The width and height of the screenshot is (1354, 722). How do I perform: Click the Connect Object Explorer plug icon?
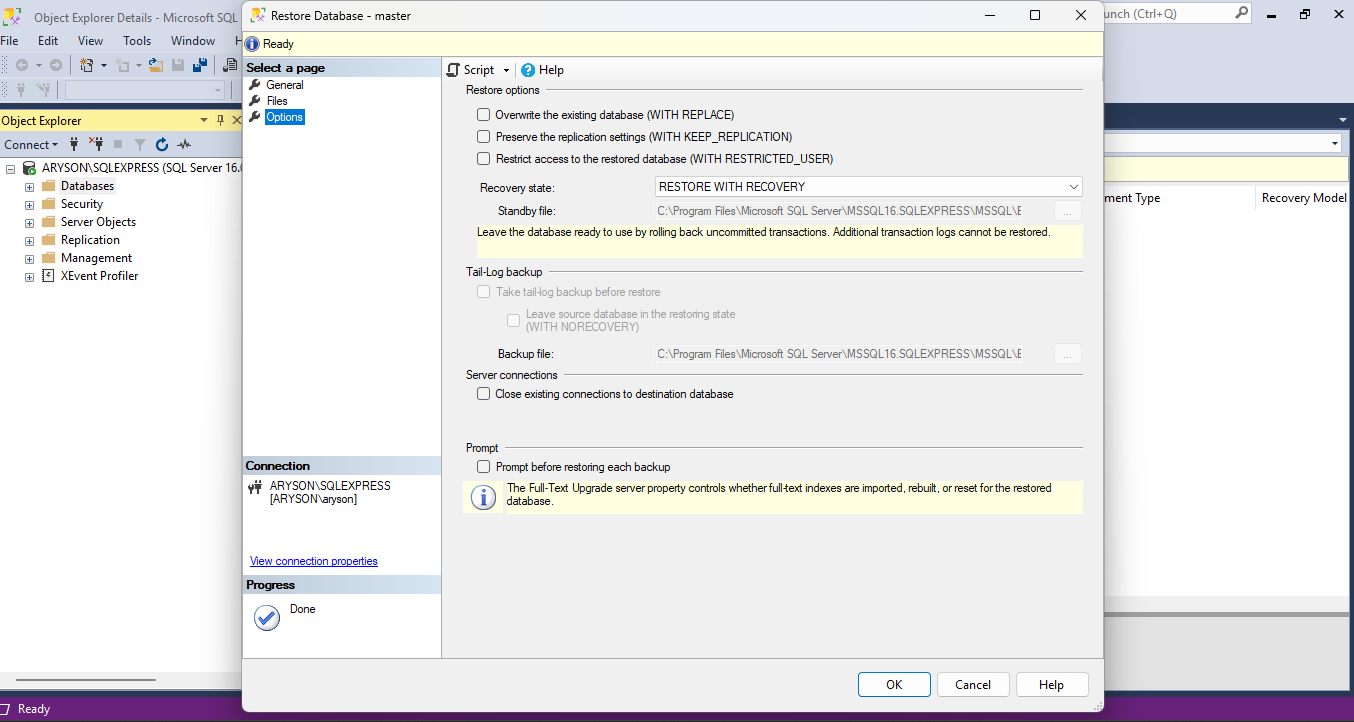pyautogui.click(x=73, y=145)
